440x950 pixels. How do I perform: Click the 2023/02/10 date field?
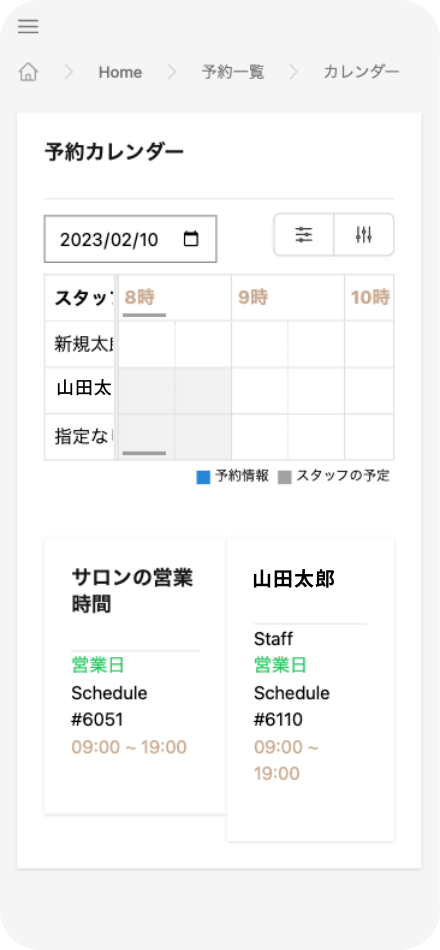(130, 239)
